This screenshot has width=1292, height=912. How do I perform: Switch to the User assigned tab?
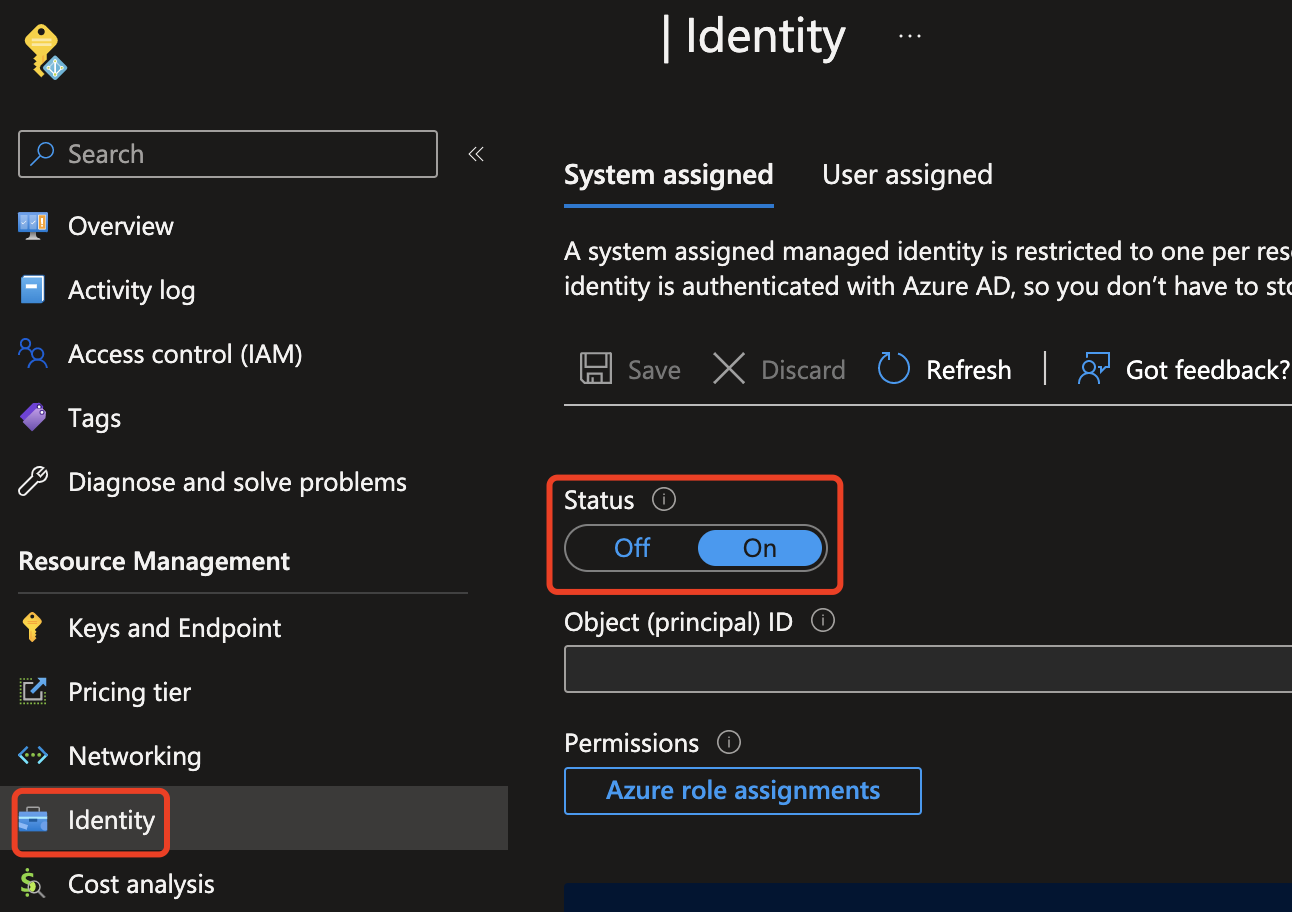pyautogui.click(x=906, y=174)
